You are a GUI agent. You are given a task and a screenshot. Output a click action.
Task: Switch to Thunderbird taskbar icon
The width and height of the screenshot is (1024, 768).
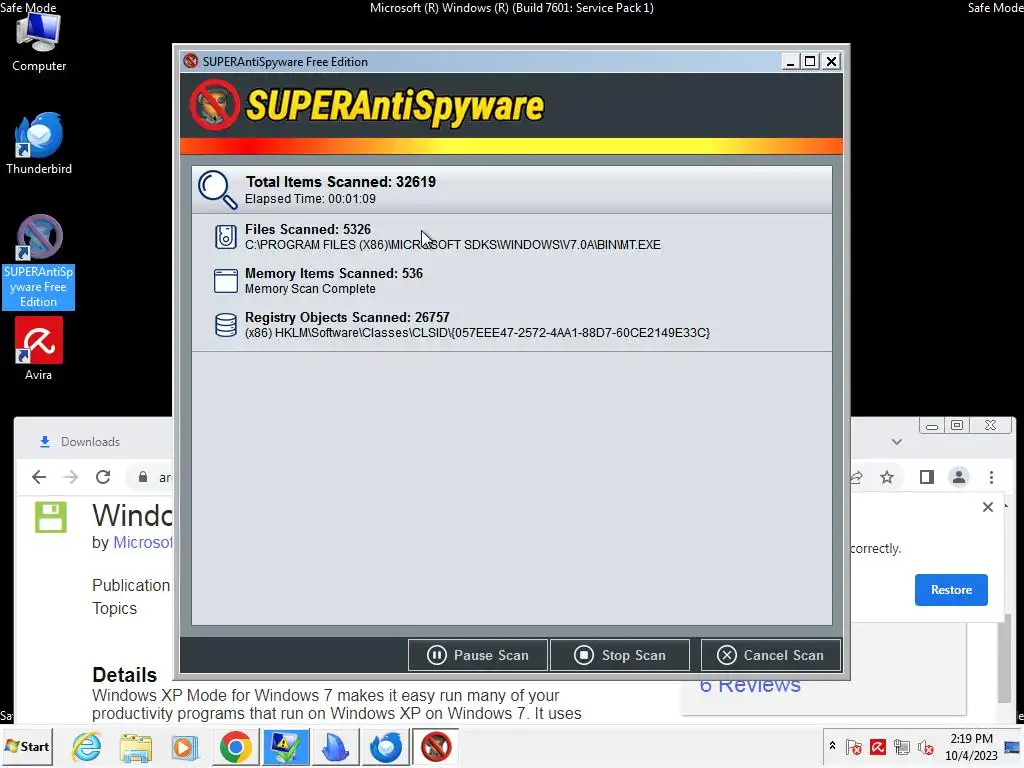coord(385,747)
